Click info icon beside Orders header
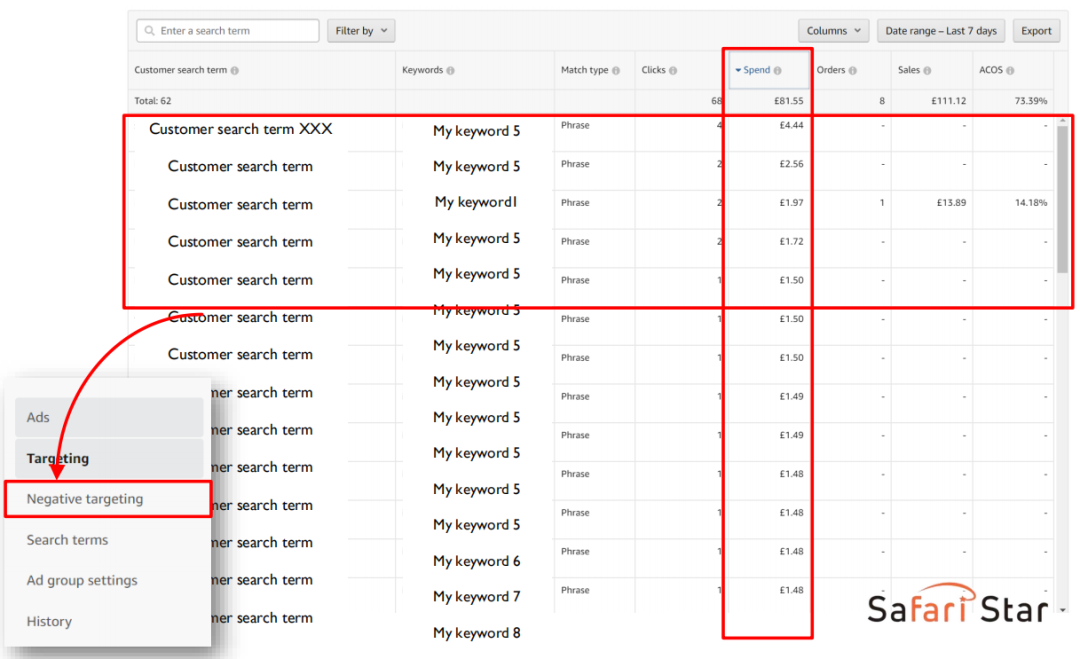The image size is (1080, 659). click(853, 71)
